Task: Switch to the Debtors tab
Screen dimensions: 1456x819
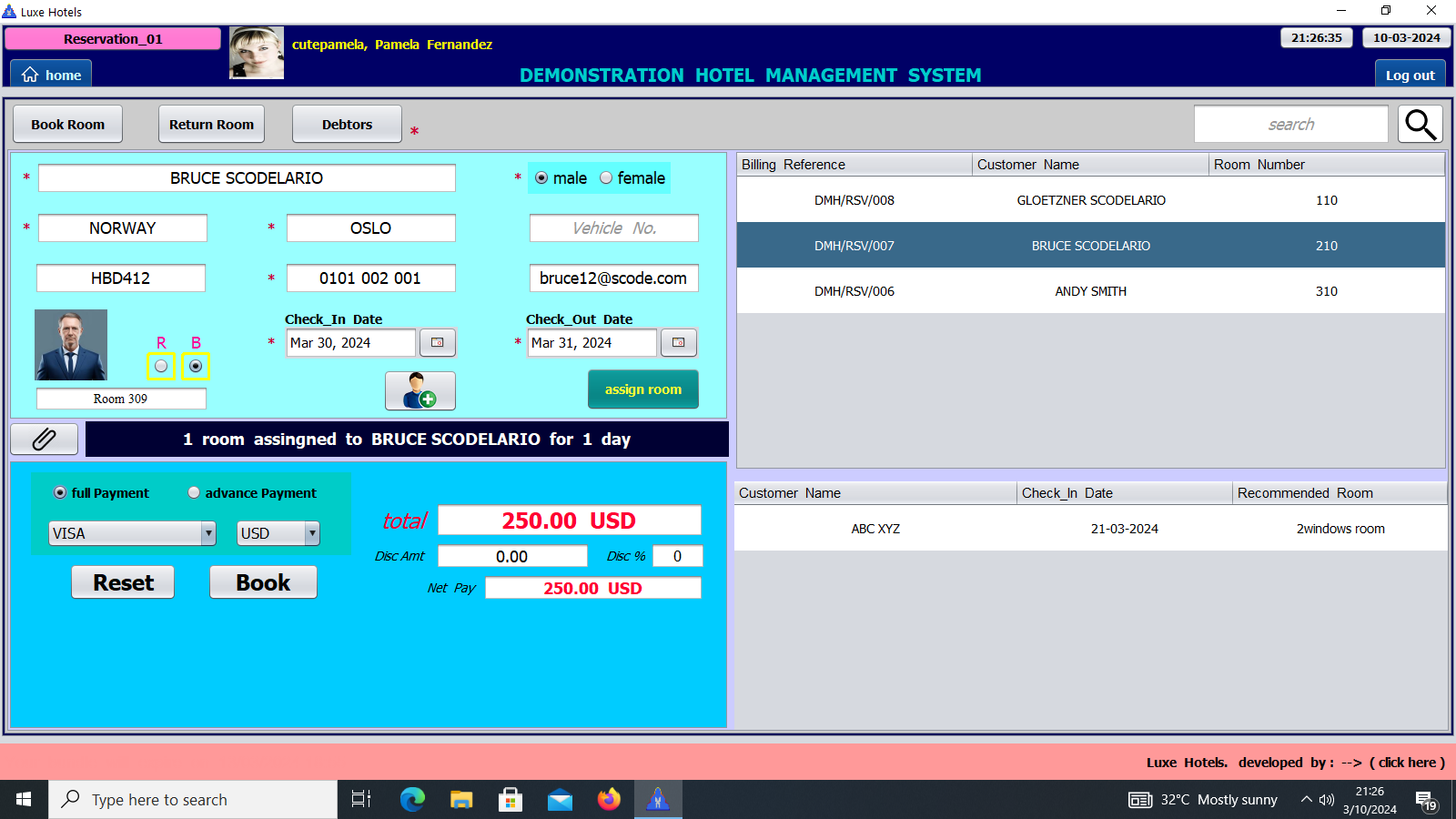Action: [x=347, y=125]
